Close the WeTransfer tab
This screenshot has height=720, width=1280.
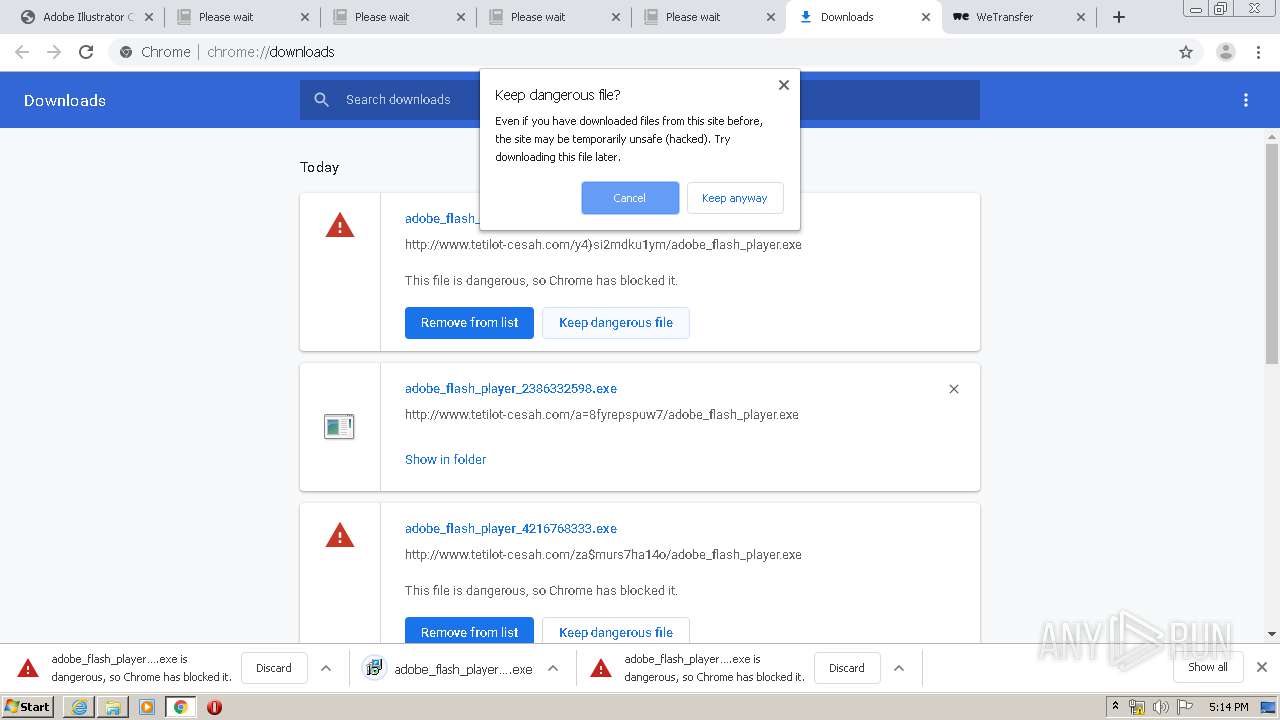[x=1081, y=17]
